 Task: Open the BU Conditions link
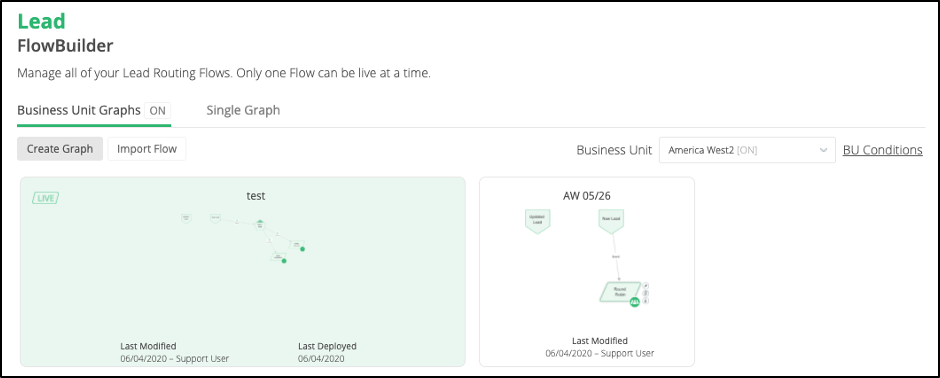click(x=882, y=150)
